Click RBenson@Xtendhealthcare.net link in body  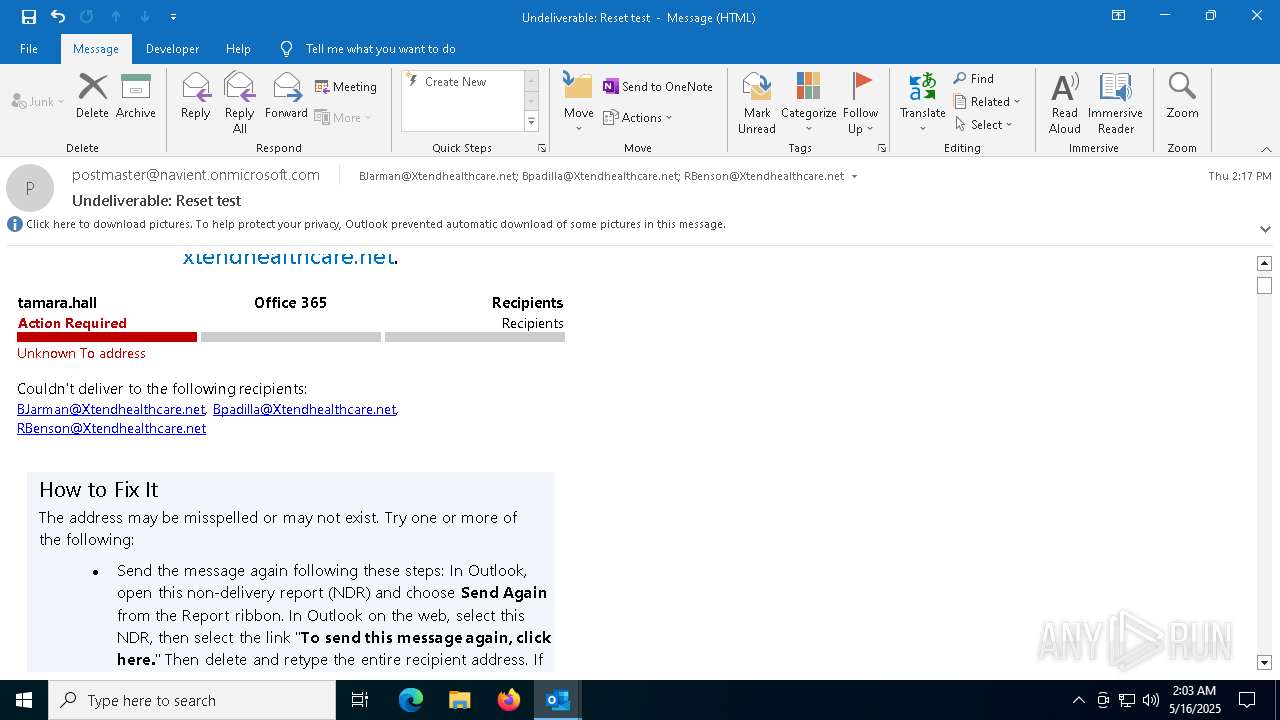[x=111, y=428]
